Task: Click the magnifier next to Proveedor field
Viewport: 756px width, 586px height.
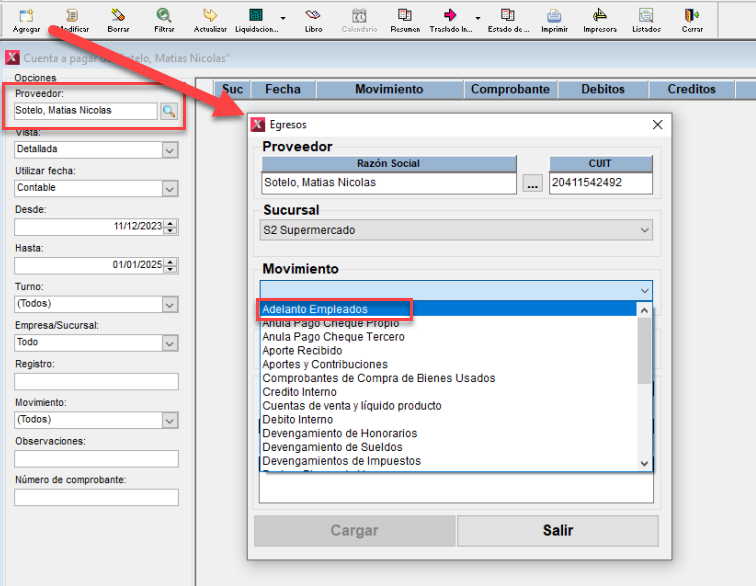Action: 168,111
